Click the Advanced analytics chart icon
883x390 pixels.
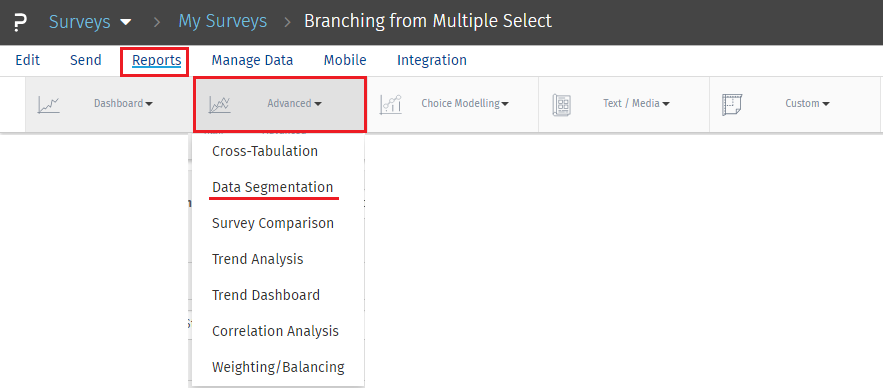click(219, 104)
